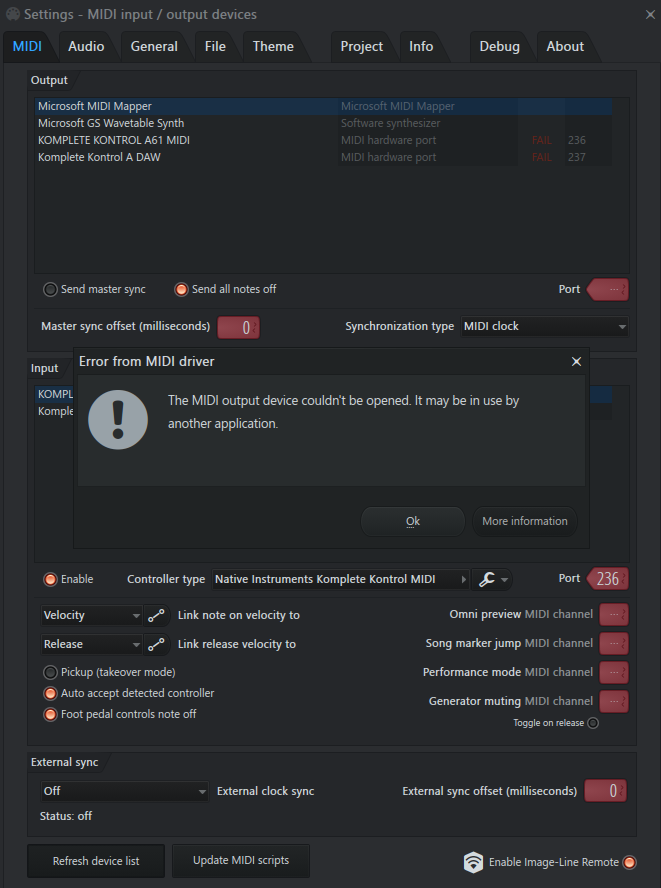The width and height of the screenshot is (661, 888).
Task: Click the velocity curve link icon
Action: click(156, 616)
